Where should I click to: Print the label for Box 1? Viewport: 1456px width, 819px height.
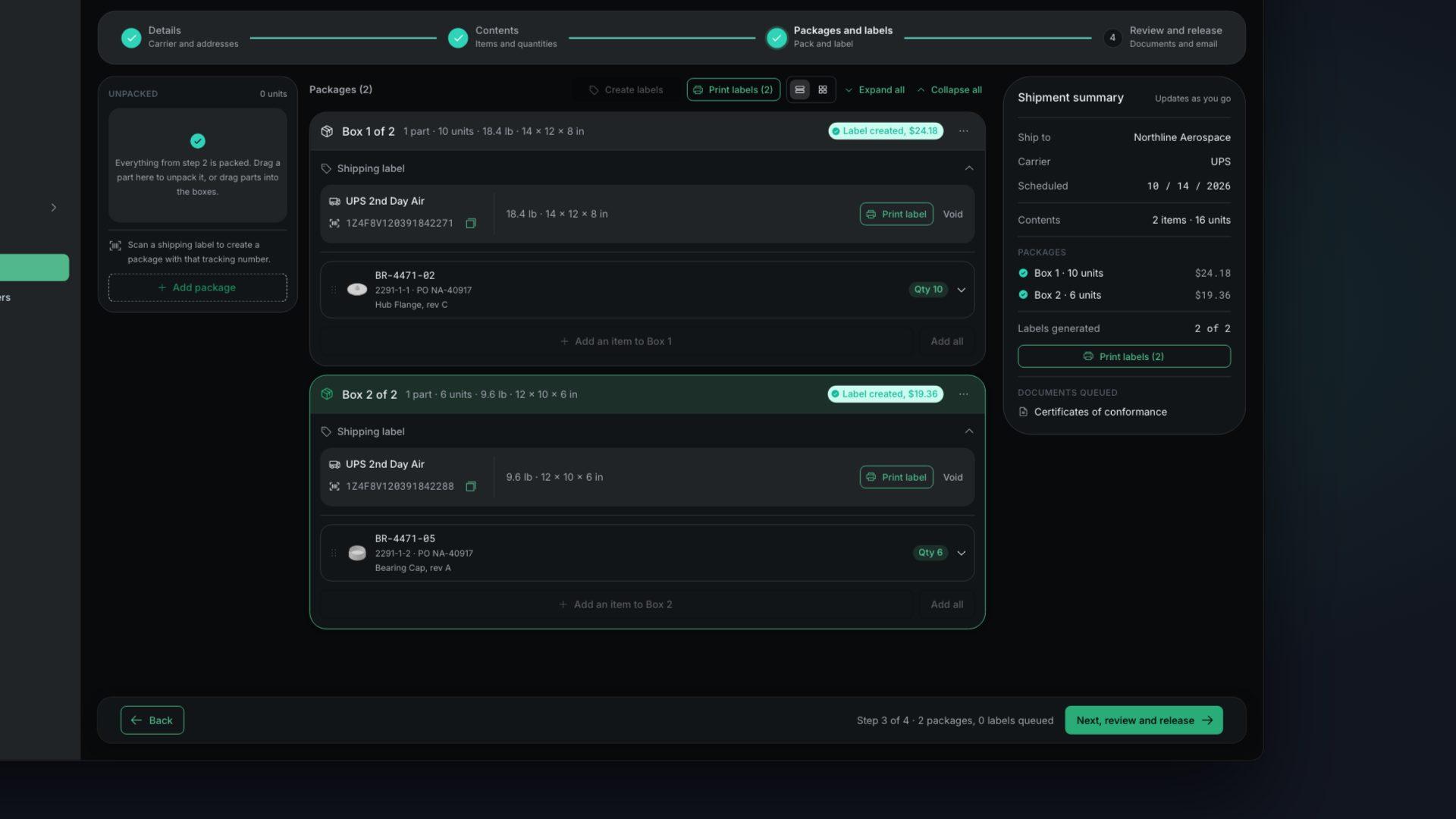pos(896,214)
